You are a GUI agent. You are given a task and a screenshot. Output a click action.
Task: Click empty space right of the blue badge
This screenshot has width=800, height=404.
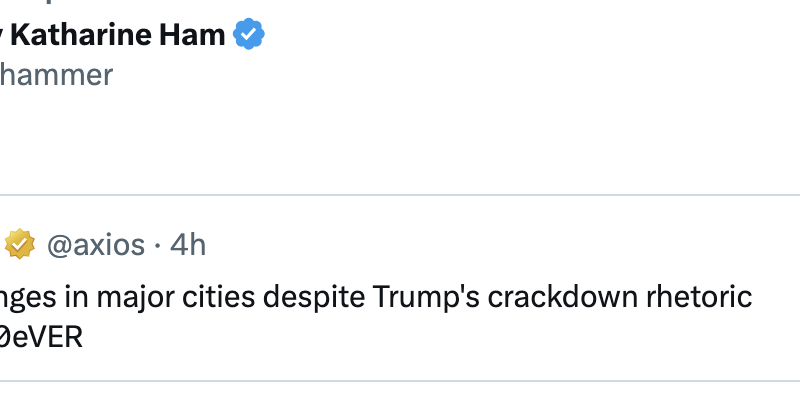click(500, 36)
